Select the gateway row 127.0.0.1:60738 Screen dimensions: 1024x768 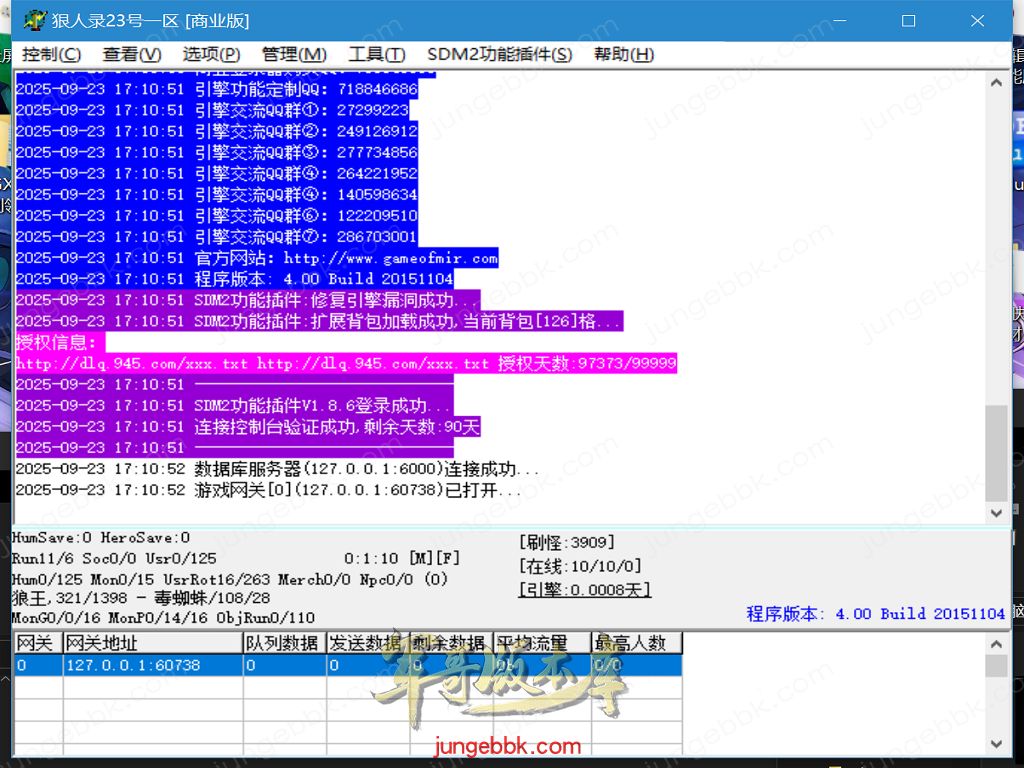[133, 665]
